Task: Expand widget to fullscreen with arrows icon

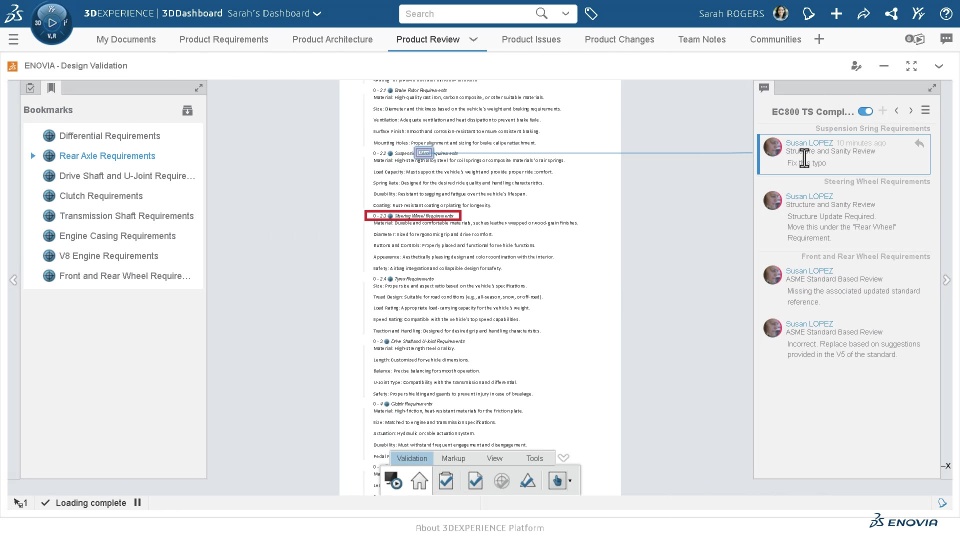Action: [x=911, y=66]
